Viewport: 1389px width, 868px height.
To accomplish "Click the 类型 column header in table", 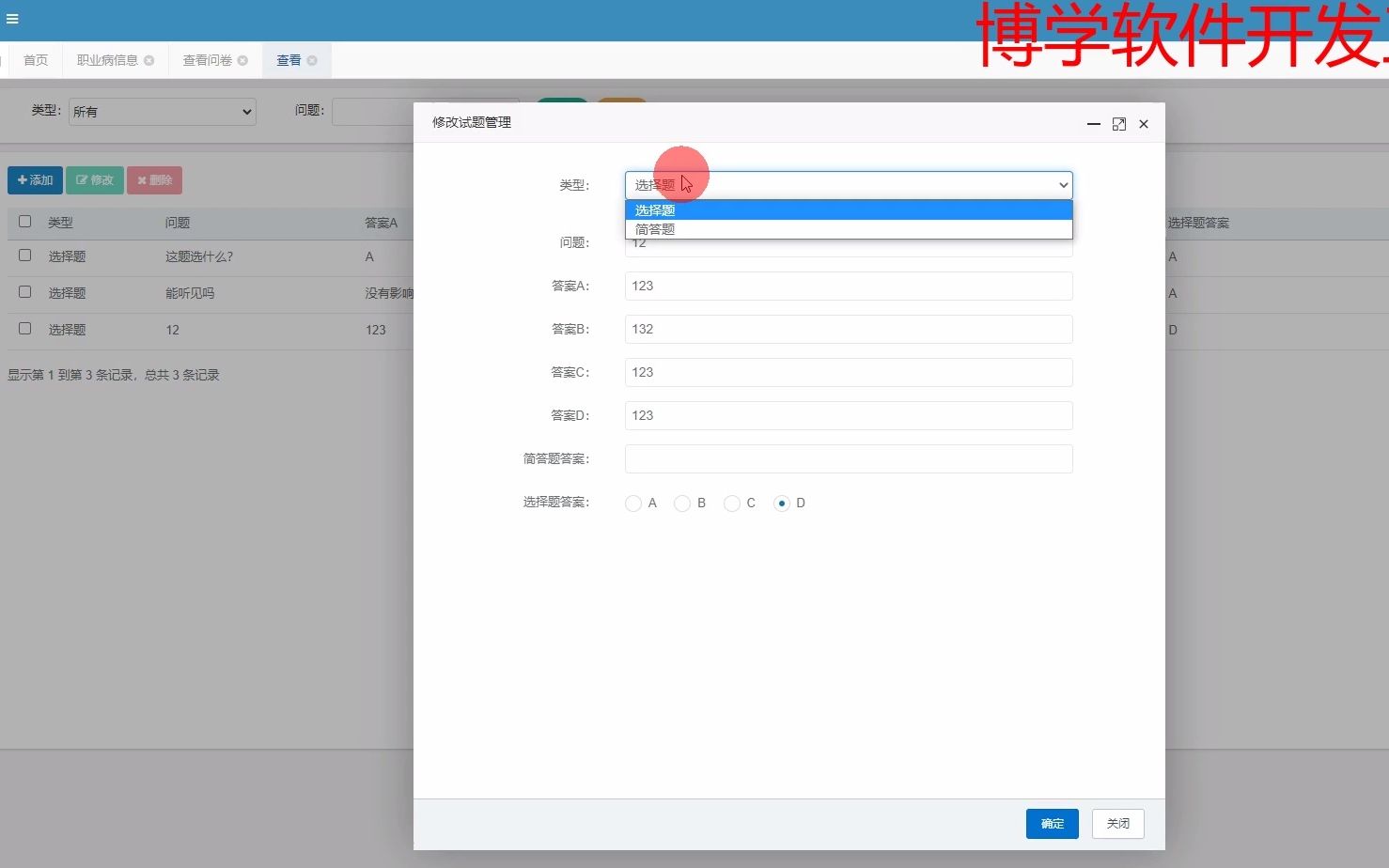I will 60,223.
